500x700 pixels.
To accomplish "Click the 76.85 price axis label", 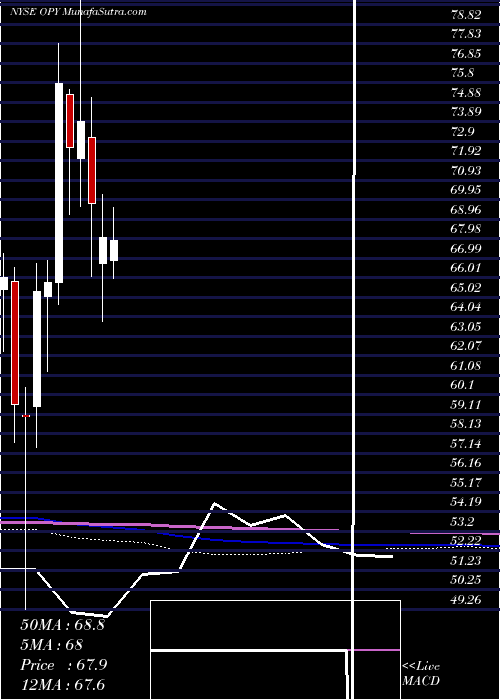I will [x=466, y=54].
